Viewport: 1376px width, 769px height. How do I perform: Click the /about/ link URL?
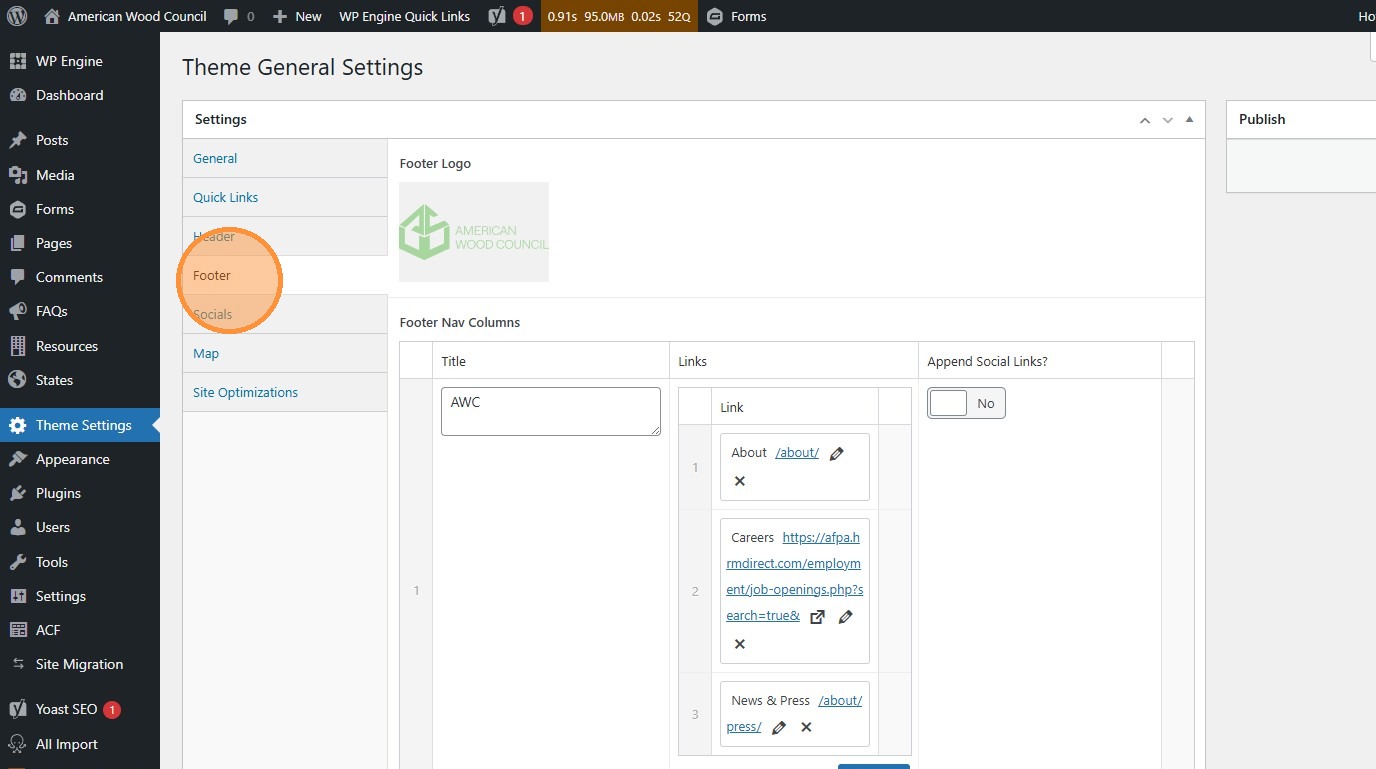point(797,453)
